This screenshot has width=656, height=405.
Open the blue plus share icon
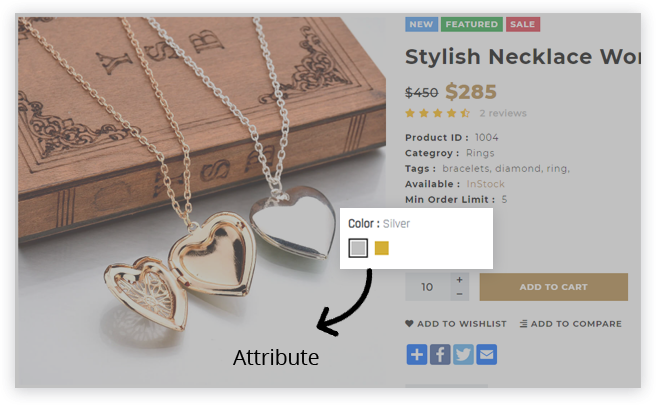point(417,355)
